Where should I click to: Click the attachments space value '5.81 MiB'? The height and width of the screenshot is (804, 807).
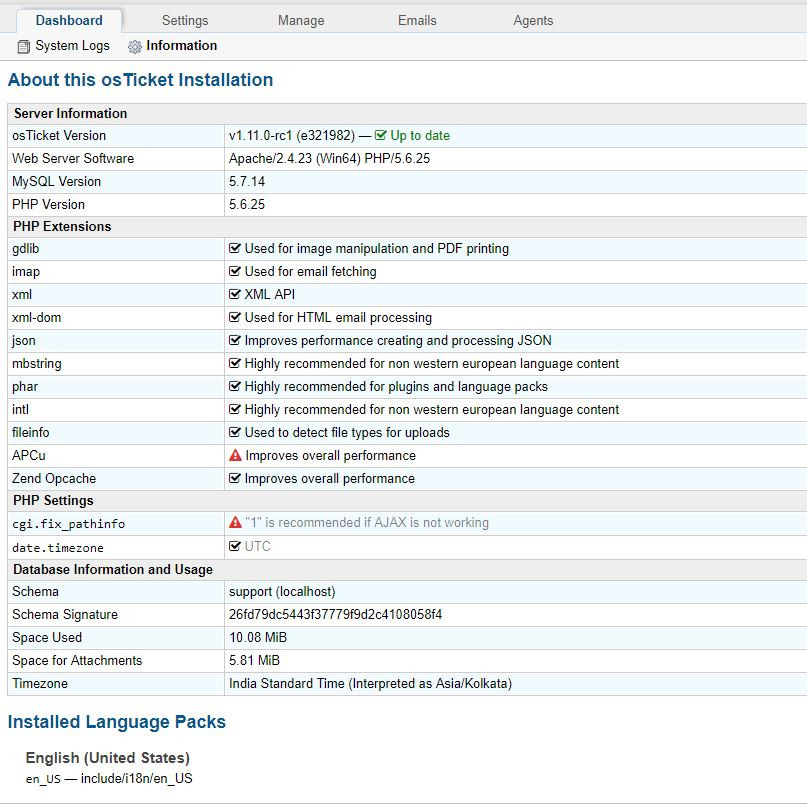click(254, 660)
